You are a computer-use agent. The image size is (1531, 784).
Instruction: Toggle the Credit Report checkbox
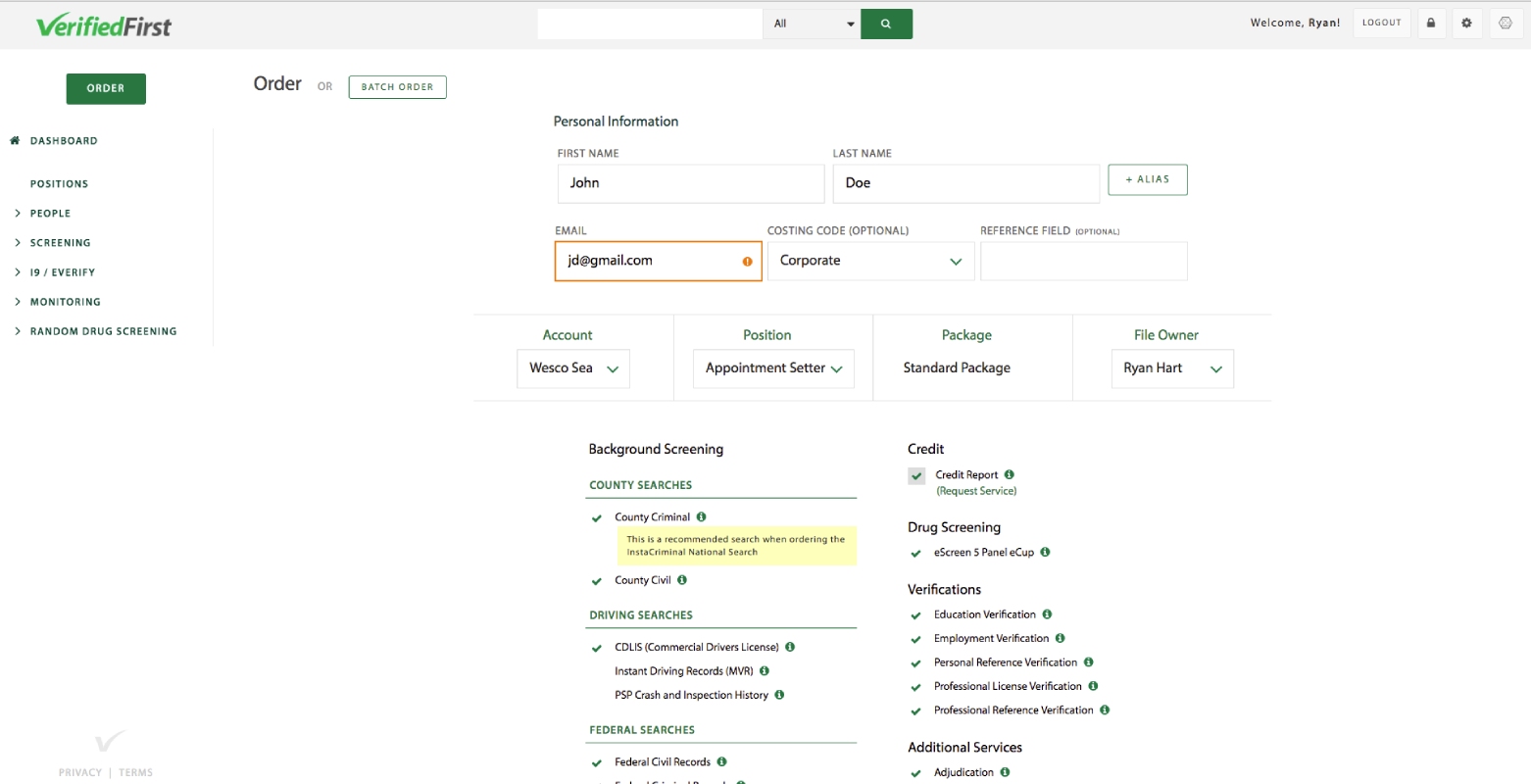pos(916,475)
